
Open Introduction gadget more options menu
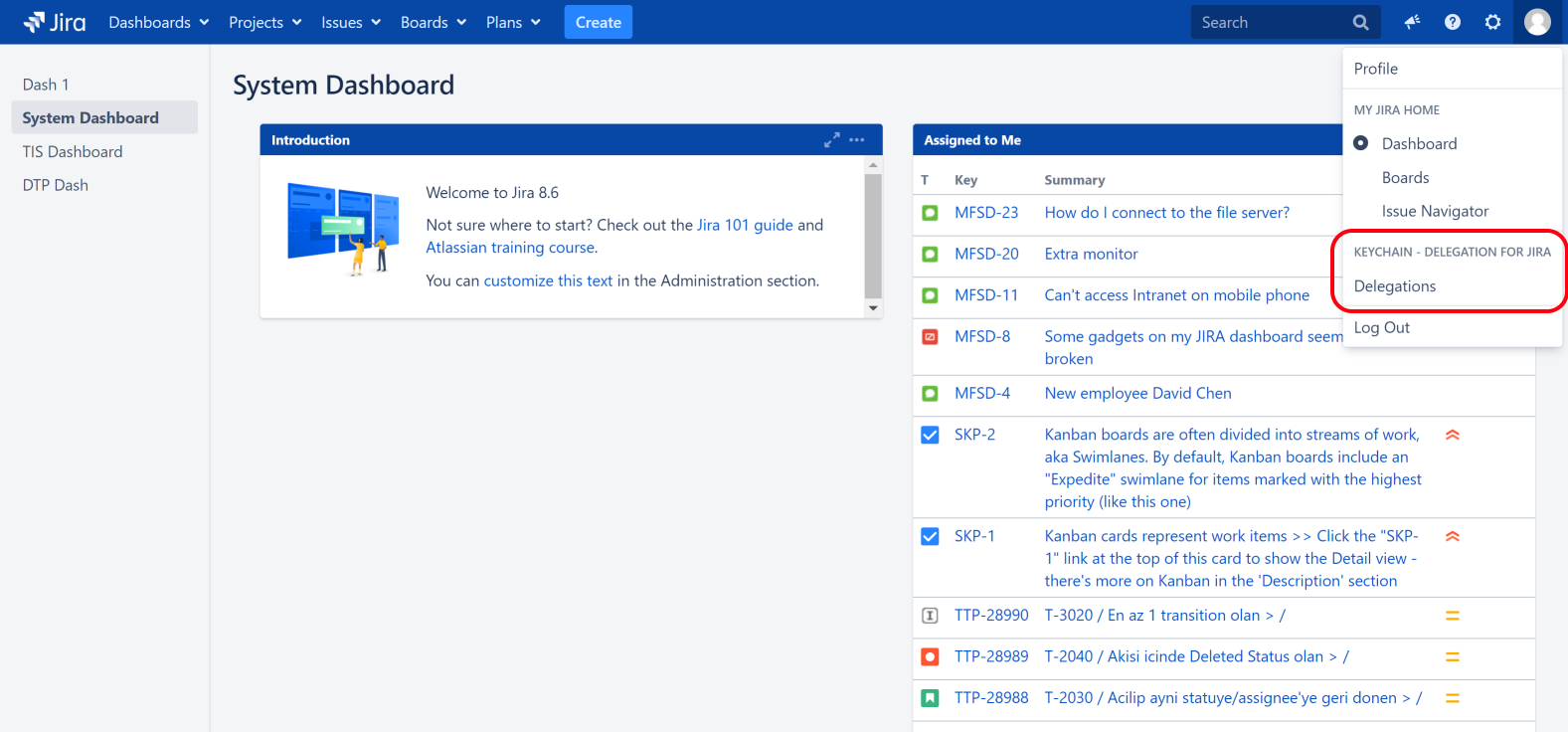857,140
